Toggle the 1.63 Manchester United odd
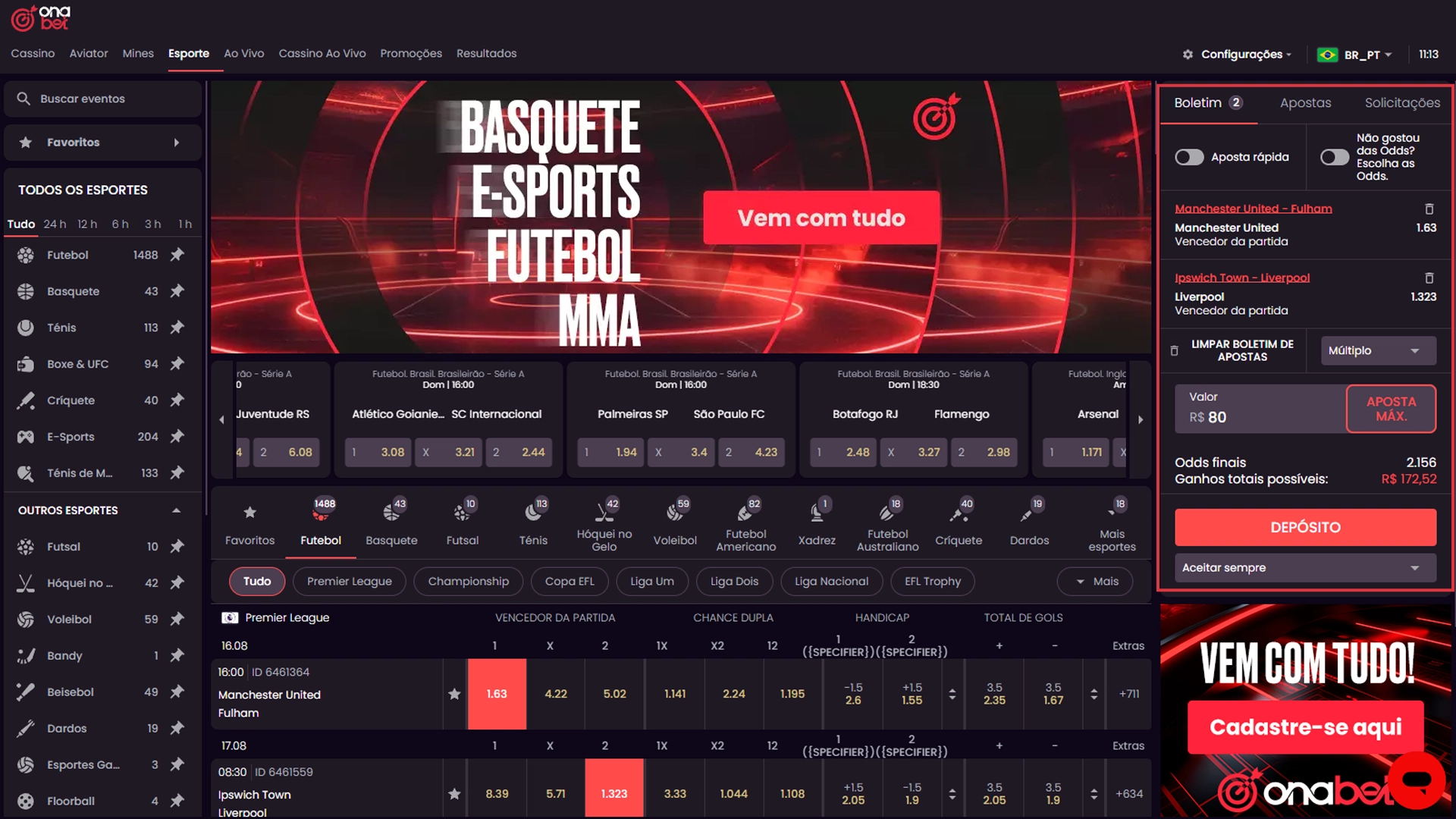 tap(497, 694)
